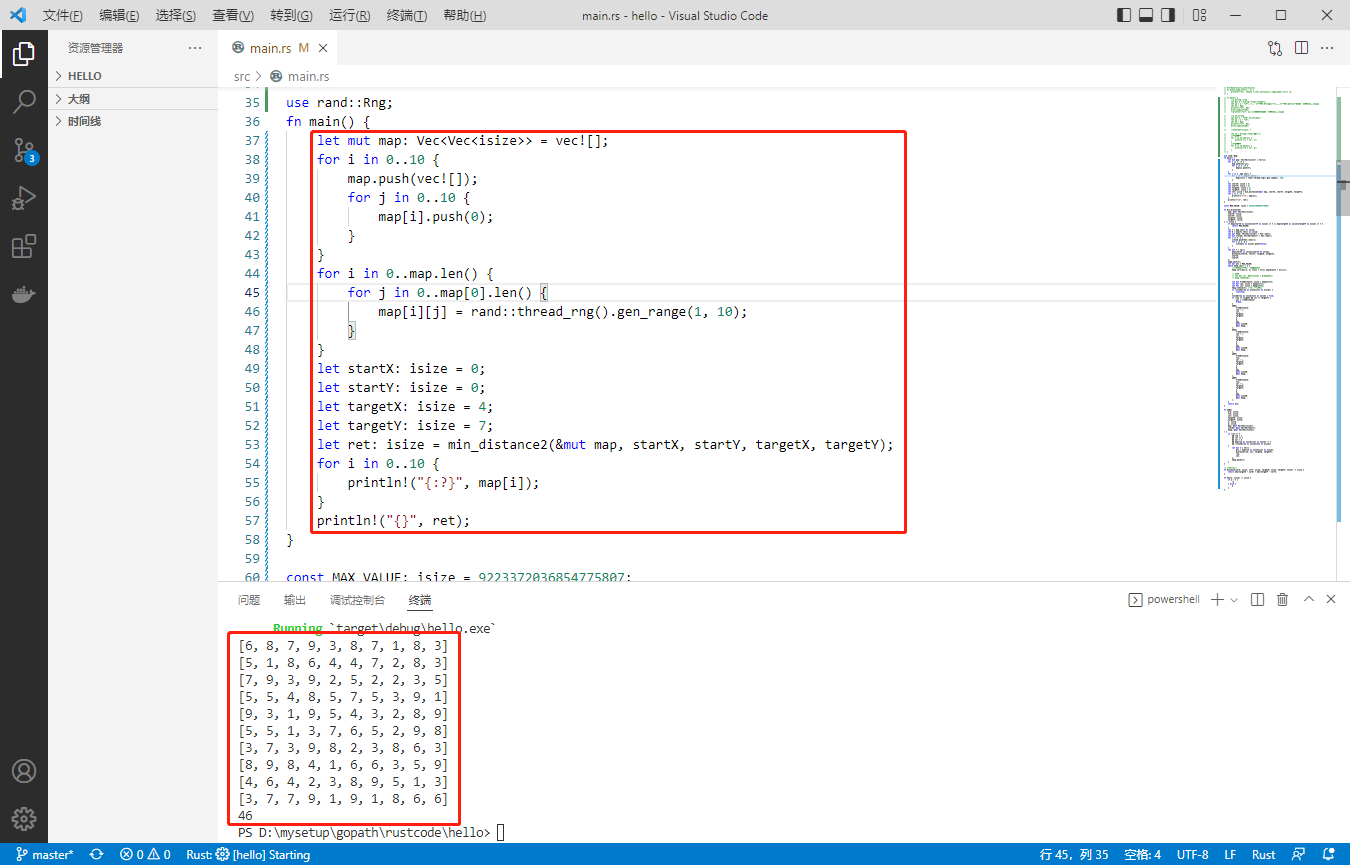Open the 编辑(E) menu
This screenshot has height=865, width=1350.
click(120, 16)
